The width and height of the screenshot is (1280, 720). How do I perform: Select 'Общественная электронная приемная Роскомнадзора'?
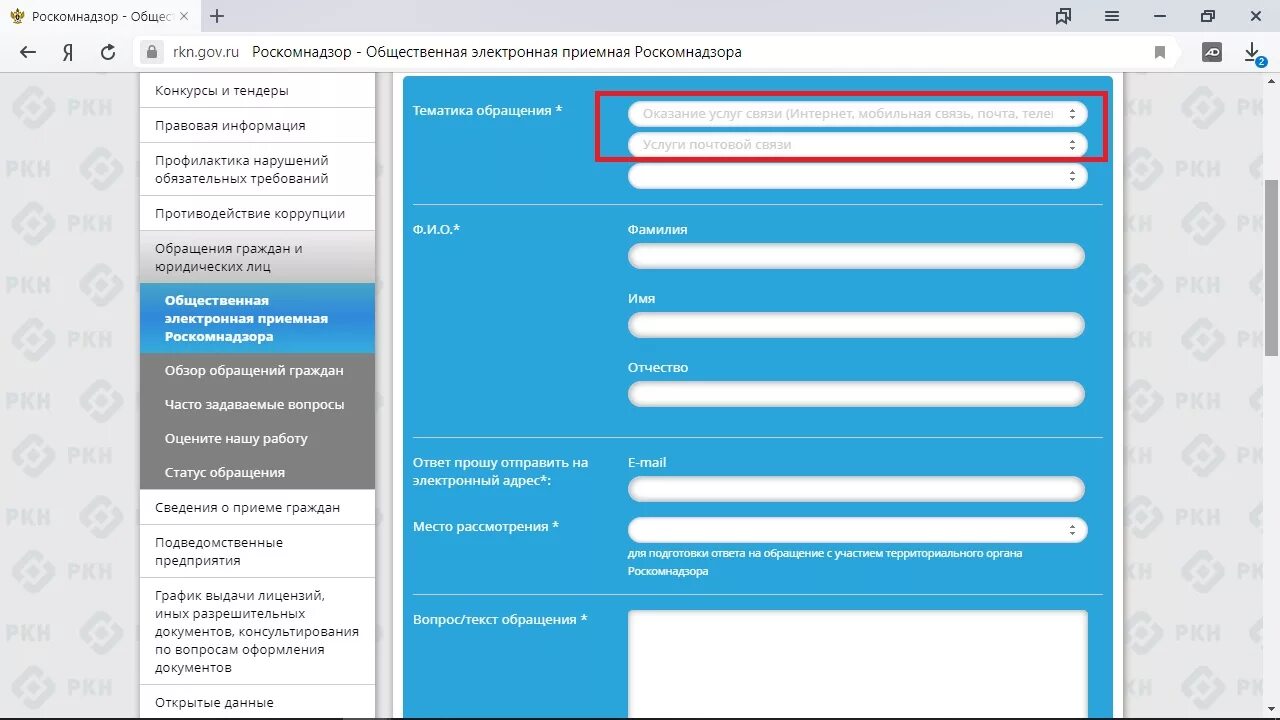(x=257, y=318)
